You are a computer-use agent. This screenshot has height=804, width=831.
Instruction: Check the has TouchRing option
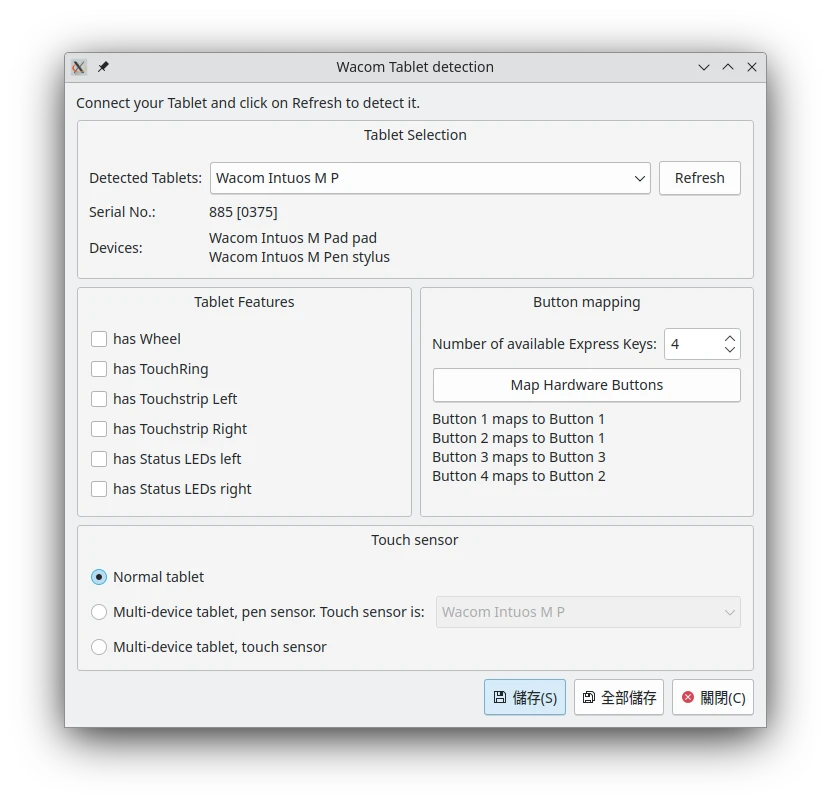pyautogui.click(x=99, y=369)
